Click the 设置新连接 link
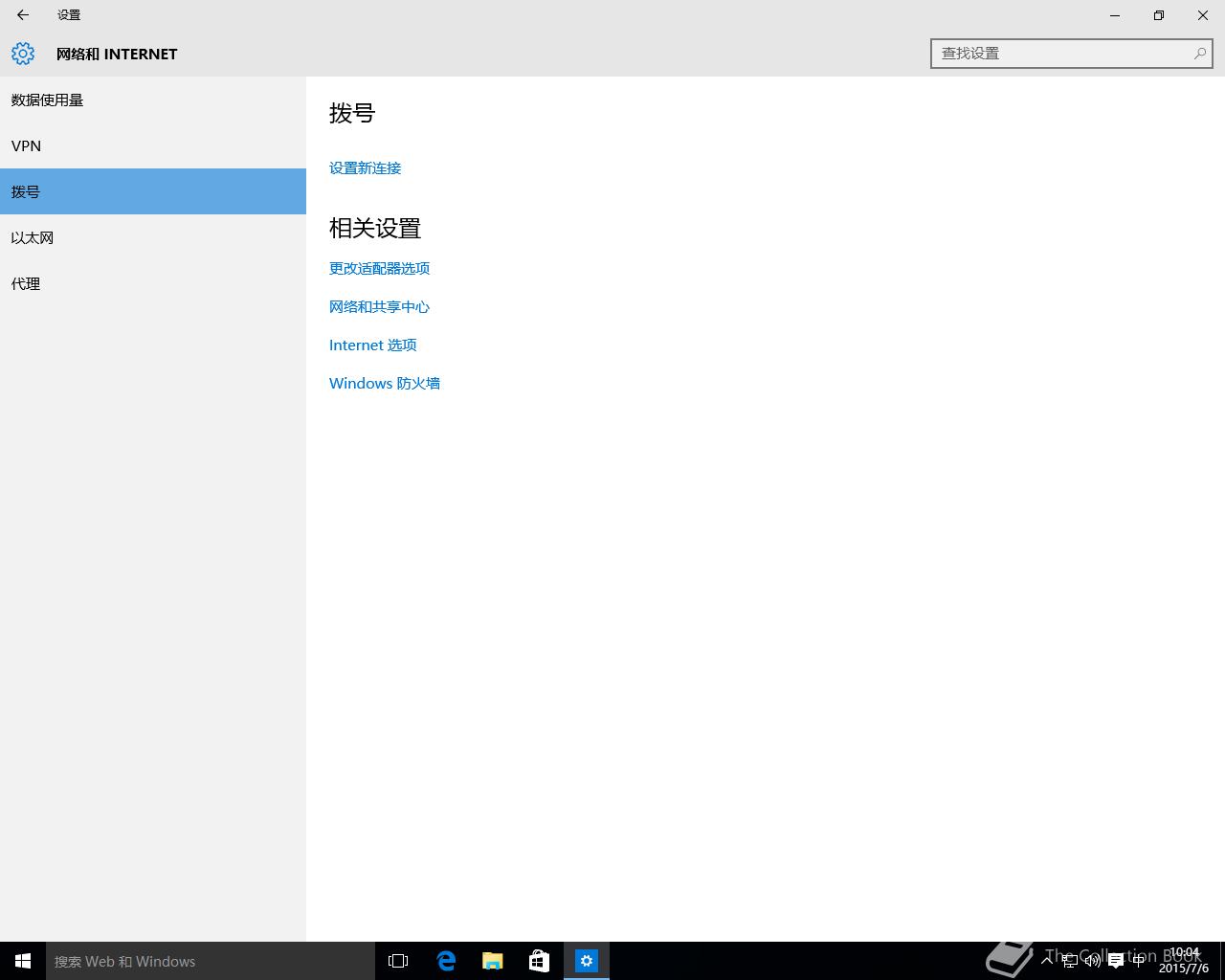Viewport: 1225px width, 980px height. [x=365, y=167]
